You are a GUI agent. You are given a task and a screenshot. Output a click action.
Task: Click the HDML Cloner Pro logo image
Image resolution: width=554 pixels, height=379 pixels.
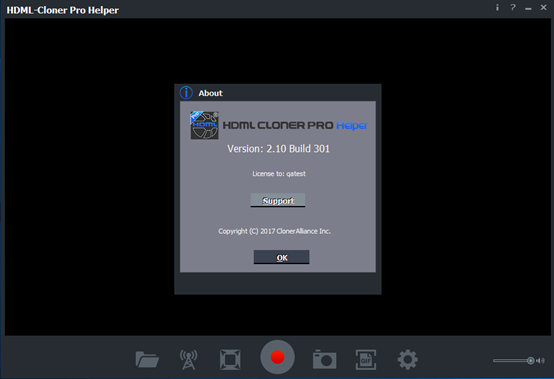click(205, 125)
